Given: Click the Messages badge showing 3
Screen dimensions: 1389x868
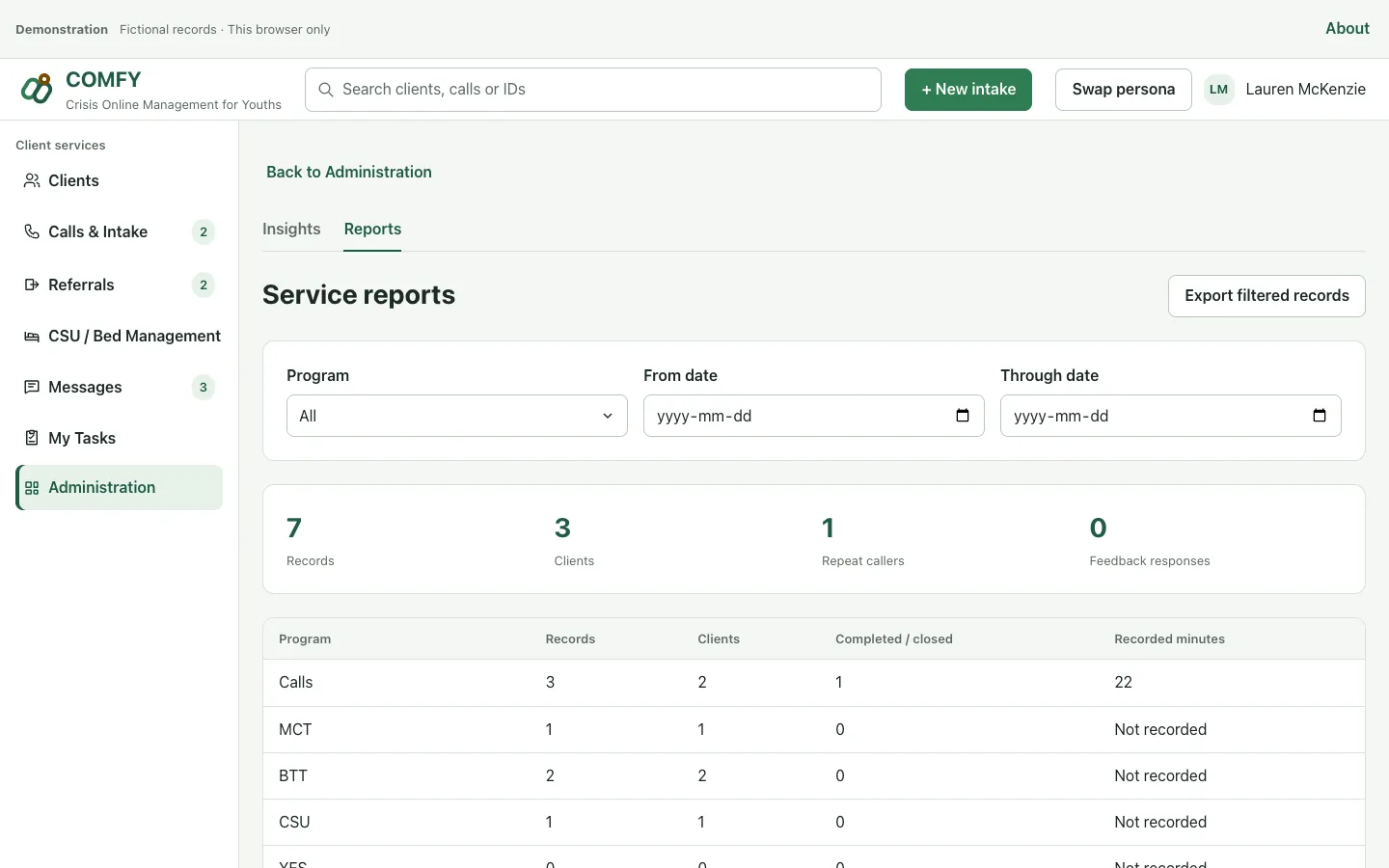Looking at the screenshot, I should (x=204, y=387).
